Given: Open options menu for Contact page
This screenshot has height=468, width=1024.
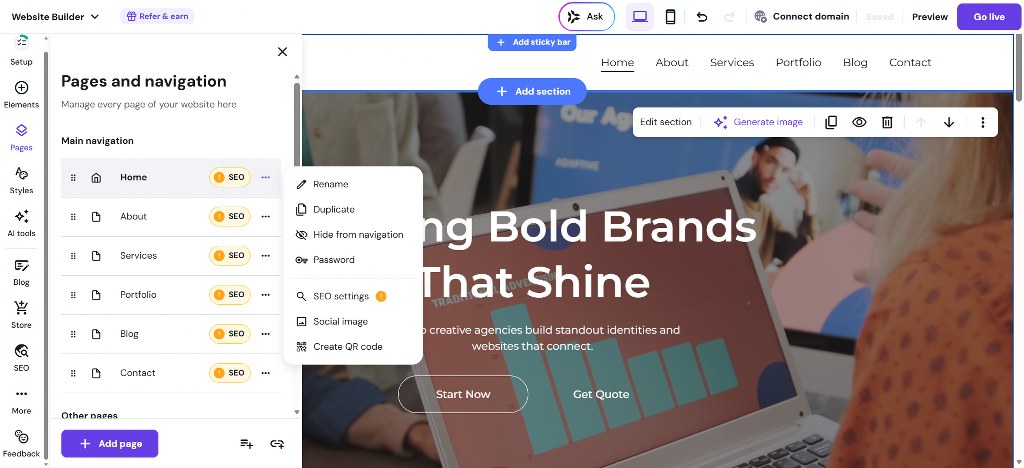Looking at the screenshot, I should (265, 373).
